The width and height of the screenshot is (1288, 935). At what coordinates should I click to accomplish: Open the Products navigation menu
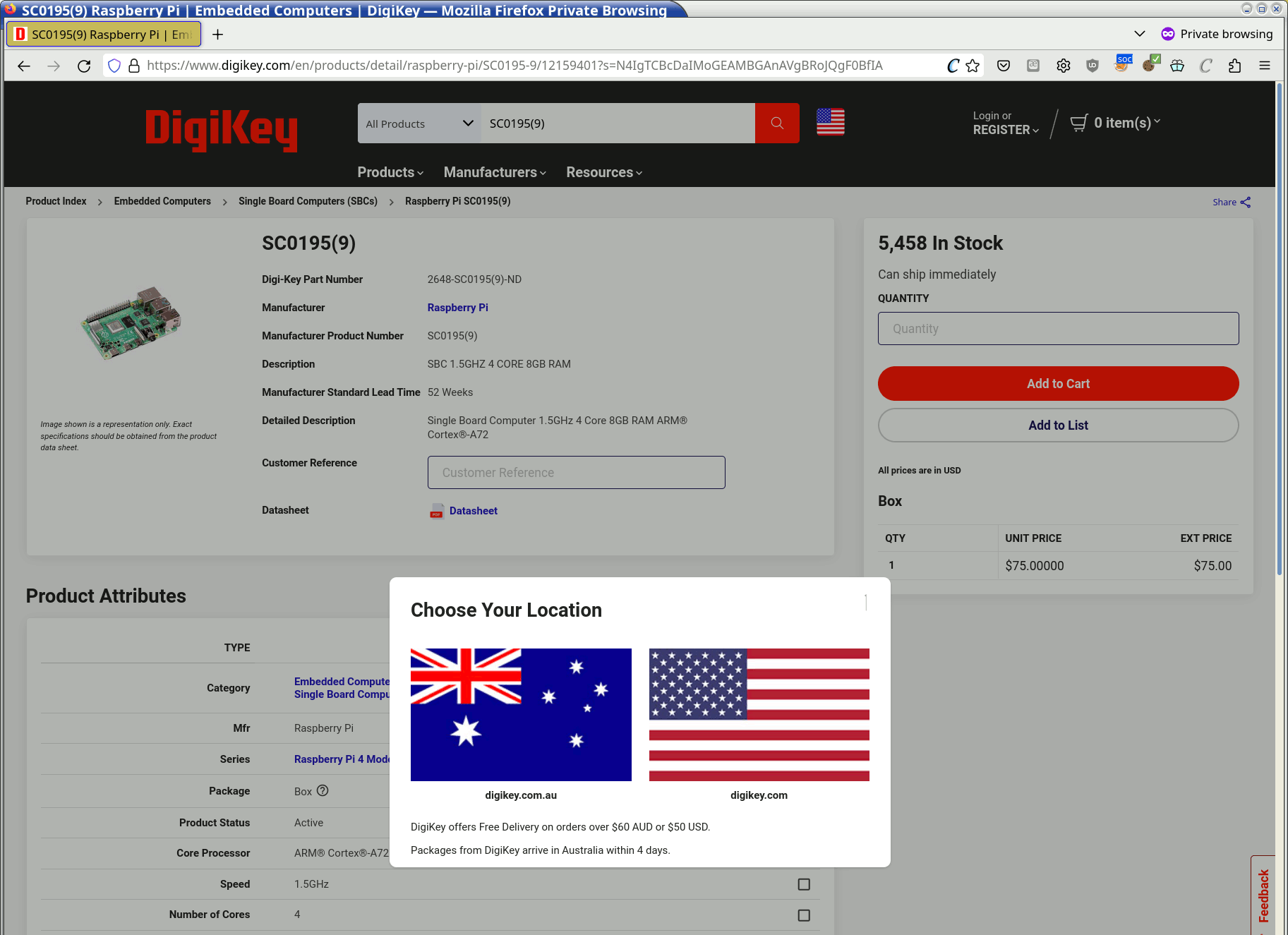coord(390,172)
